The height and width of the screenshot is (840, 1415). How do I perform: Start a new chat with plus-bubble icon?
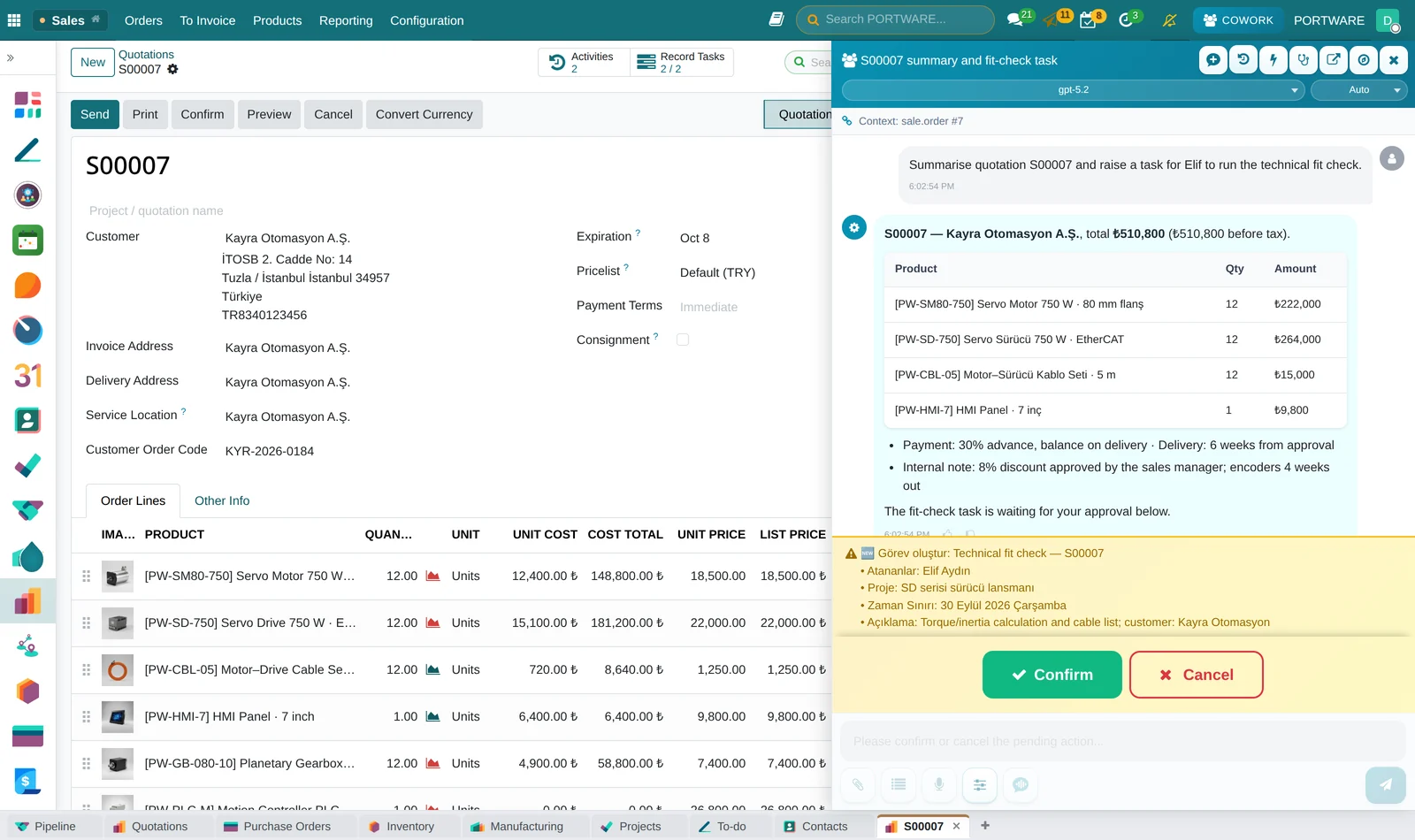pos(1212,60)
